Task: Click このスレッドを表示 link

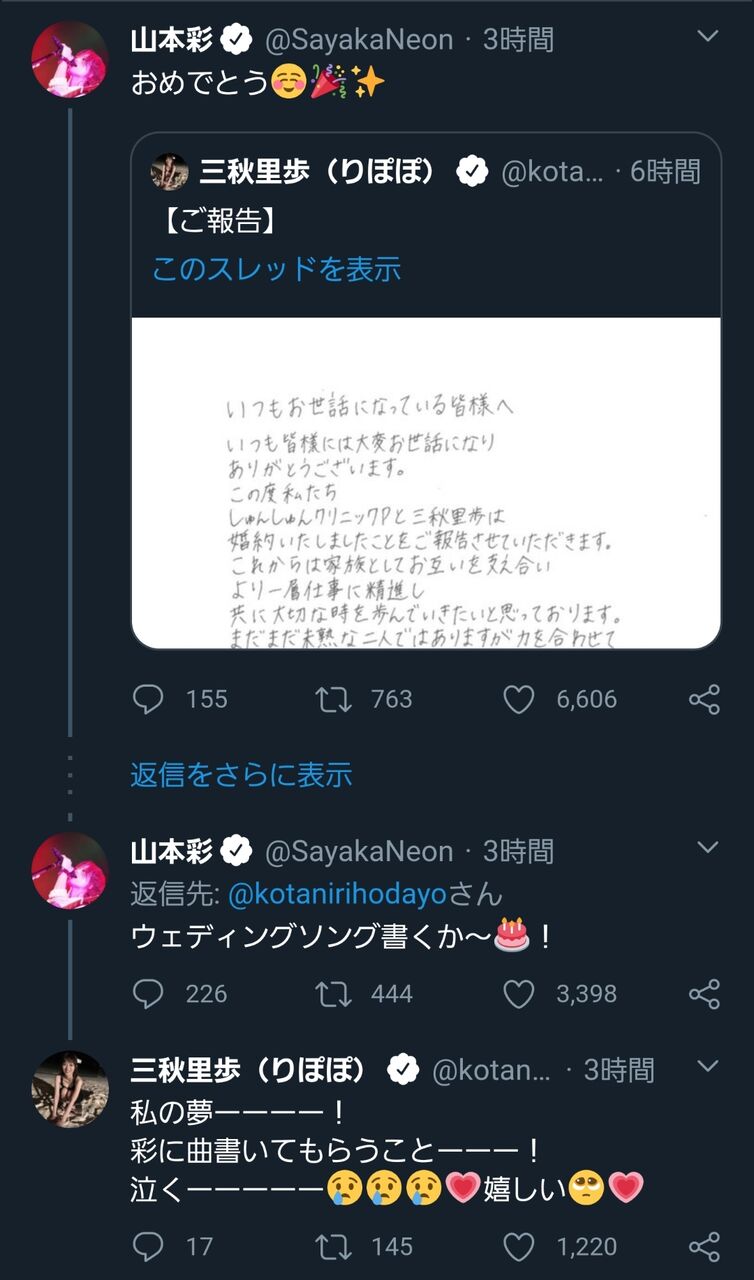Action: pos(276,269)
